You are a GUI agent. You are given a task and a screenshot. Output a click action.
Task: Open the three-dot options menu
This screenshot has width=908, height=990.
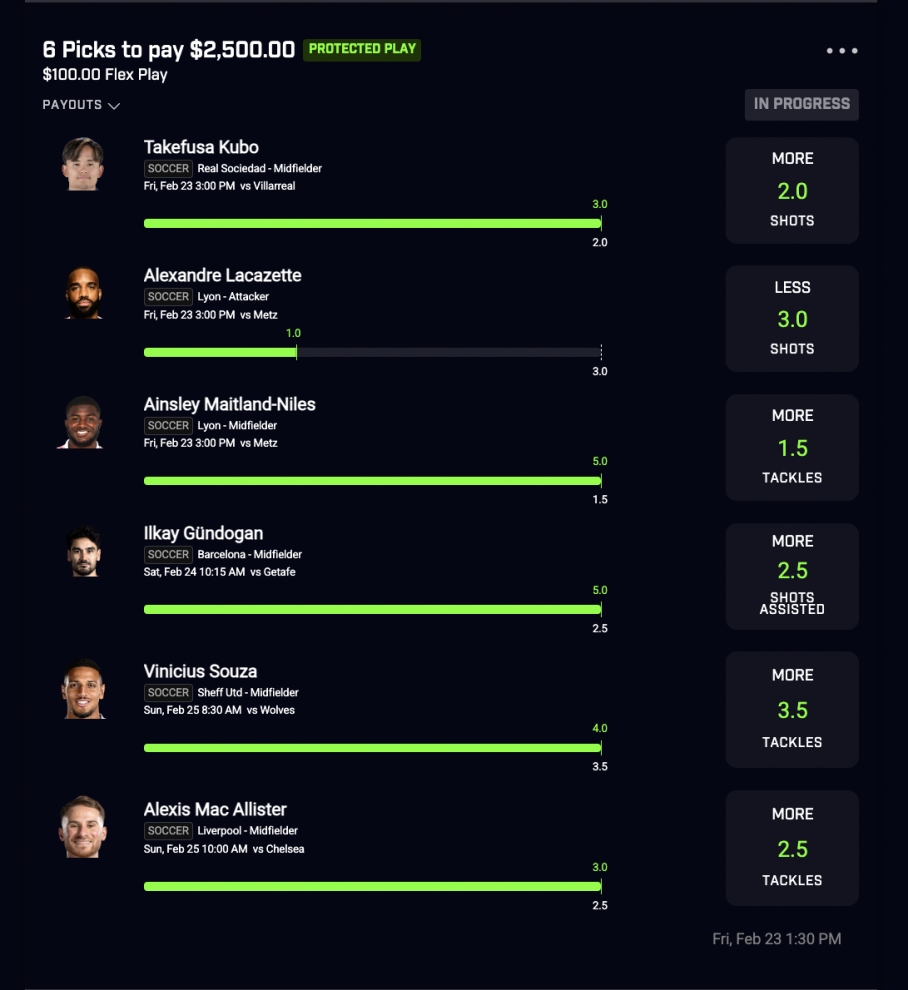(842, 51)
